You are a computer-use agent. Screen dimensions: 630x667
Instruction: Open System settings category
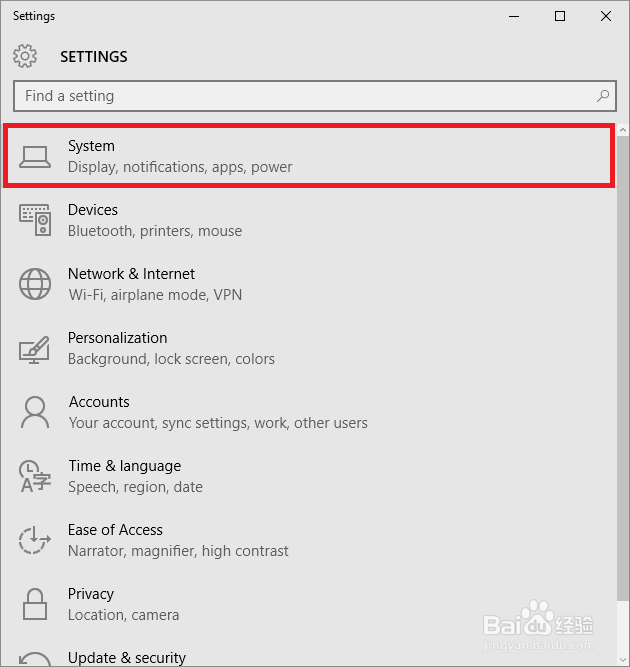point(91,146)
